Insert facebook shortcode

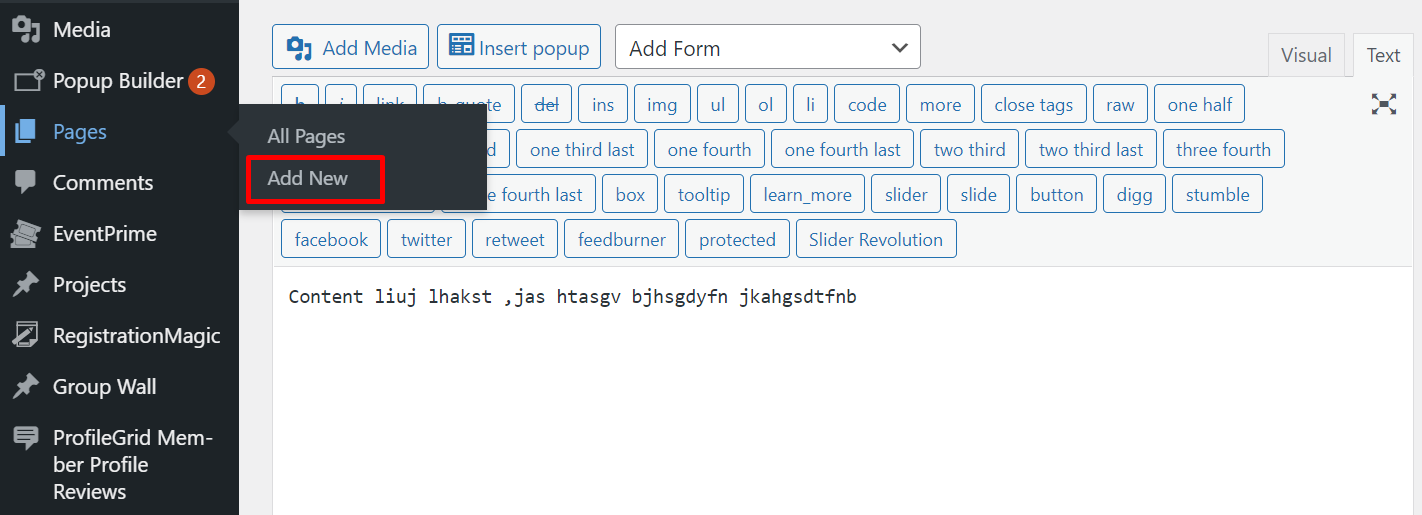(x=331, y=240)
